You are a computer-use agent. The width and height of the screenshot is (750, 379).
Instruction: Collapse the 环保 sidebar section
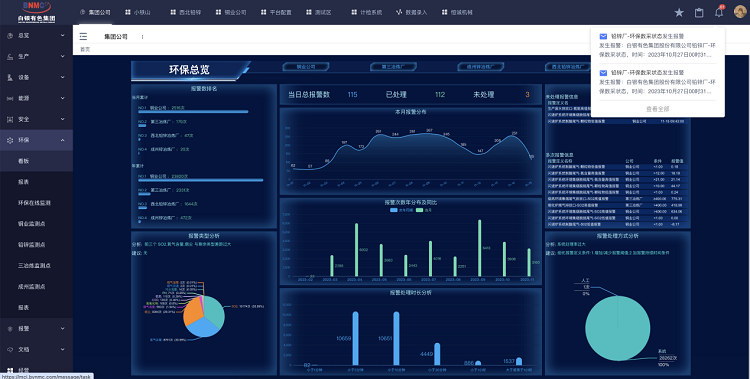pyautogui.click(x=36, y=140)
